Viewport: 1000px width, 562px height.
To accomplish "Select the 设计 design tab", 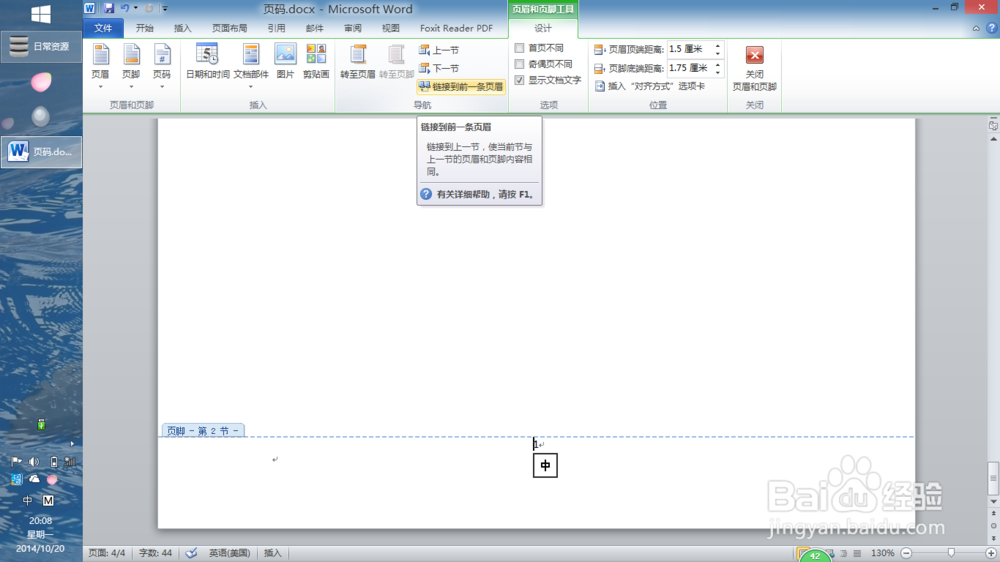I will point(543,28).
